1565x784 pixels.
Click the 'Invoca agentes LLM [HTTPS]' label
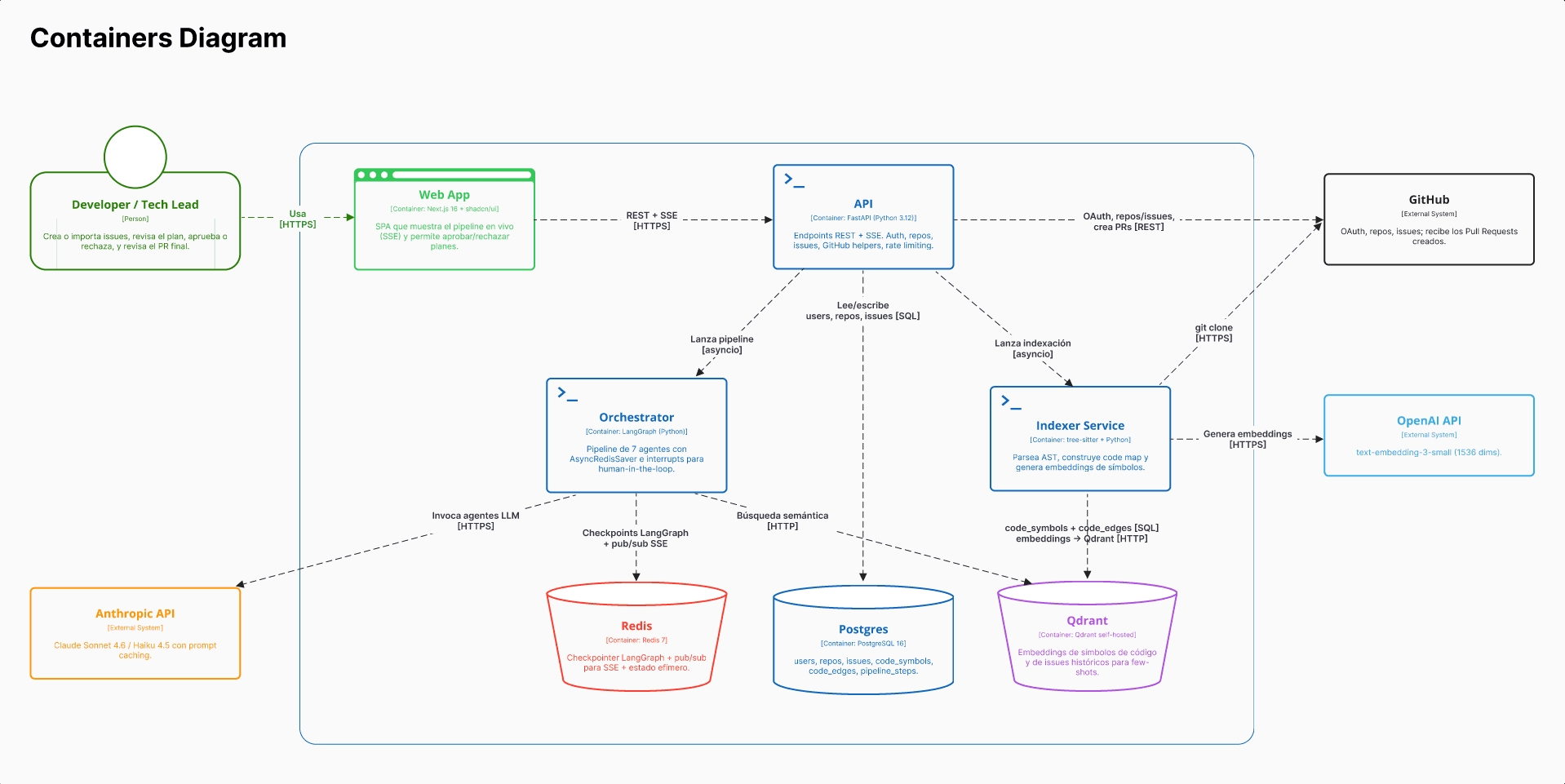476,520
